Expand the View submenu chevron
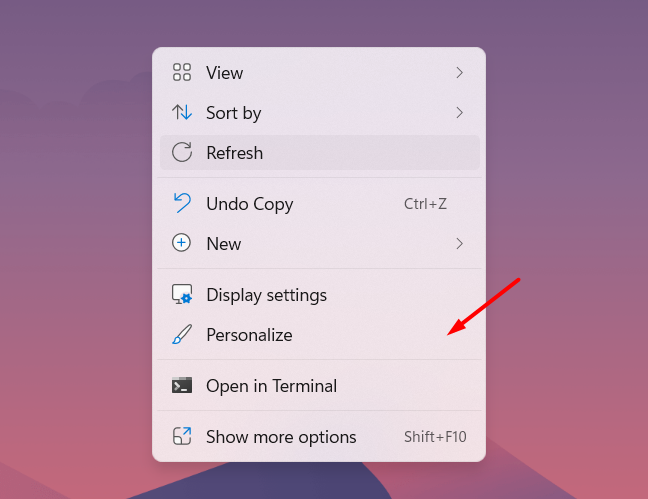Viewport: 648px width, 499px height. (x=459, y=73)
